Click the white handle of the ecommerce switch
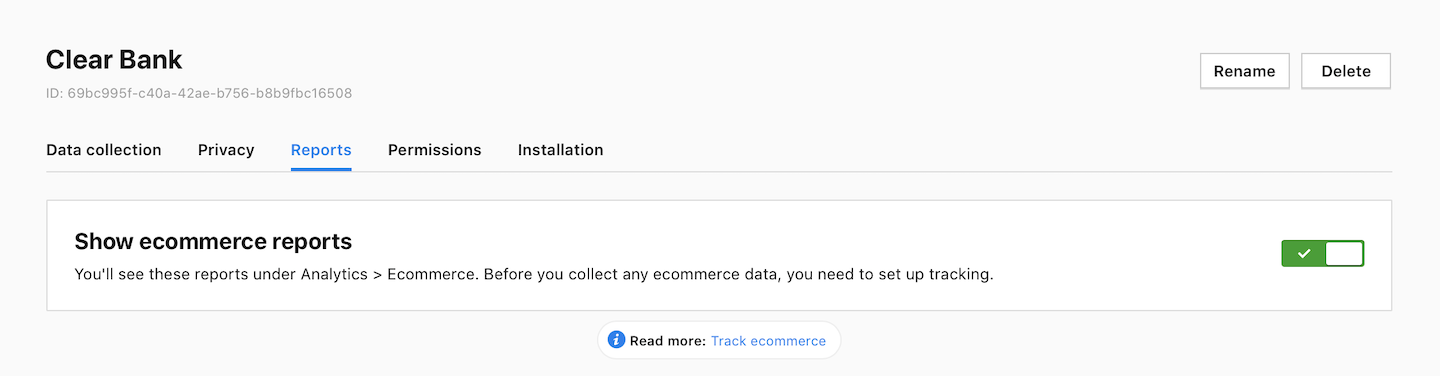Screen dimensions: 1440x376 point(1344,254)
